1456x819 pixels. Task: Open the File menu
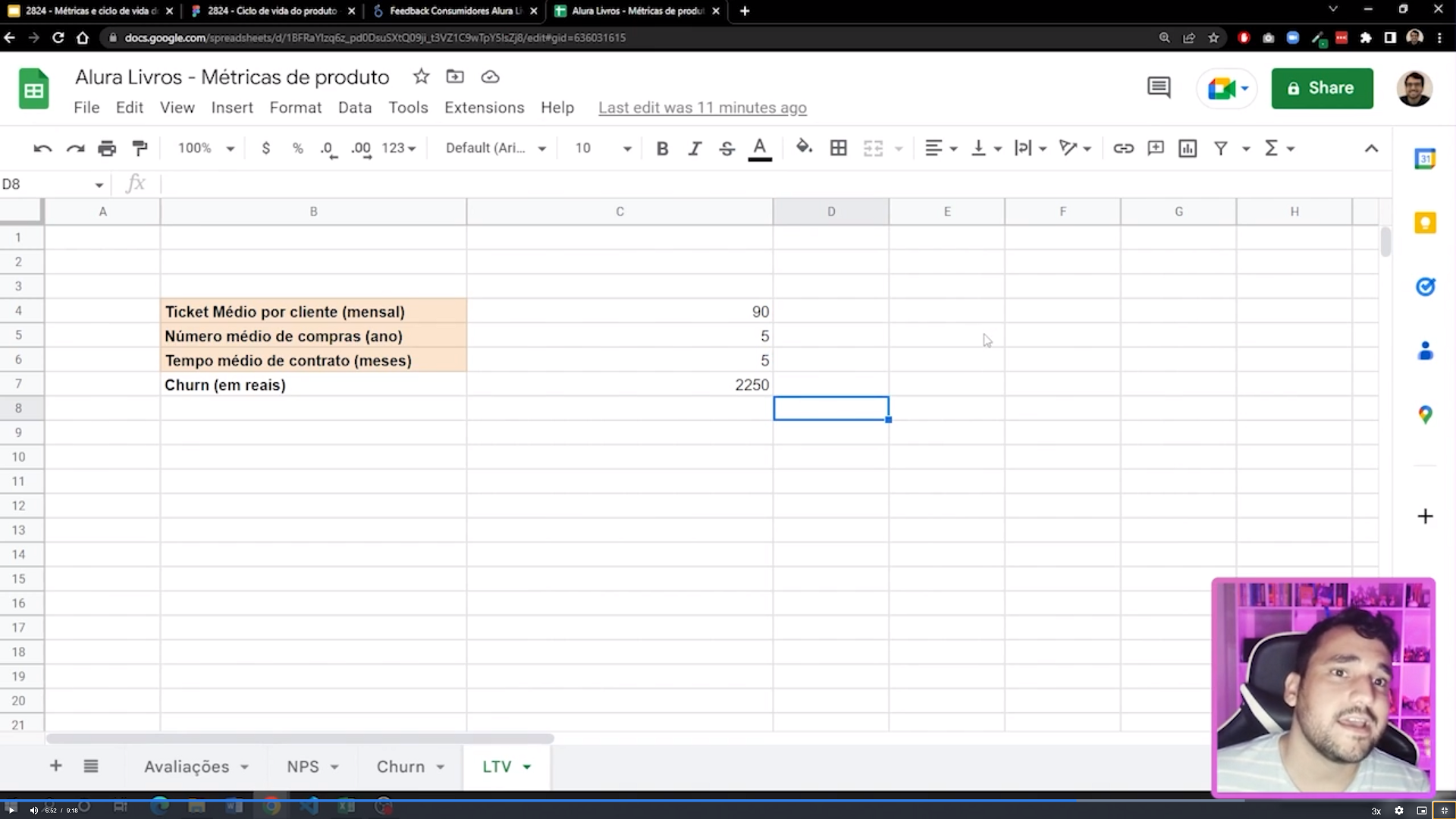[86, 108]
